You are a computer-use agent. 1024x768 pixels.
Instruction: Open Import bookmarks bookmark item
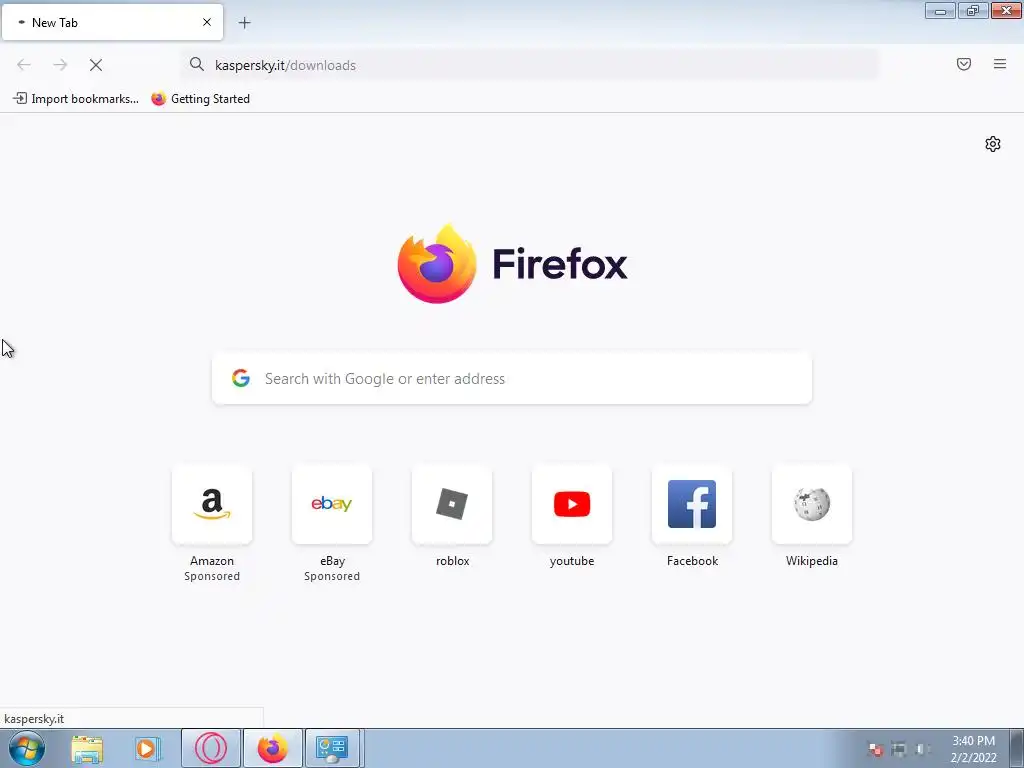[76, 99]
